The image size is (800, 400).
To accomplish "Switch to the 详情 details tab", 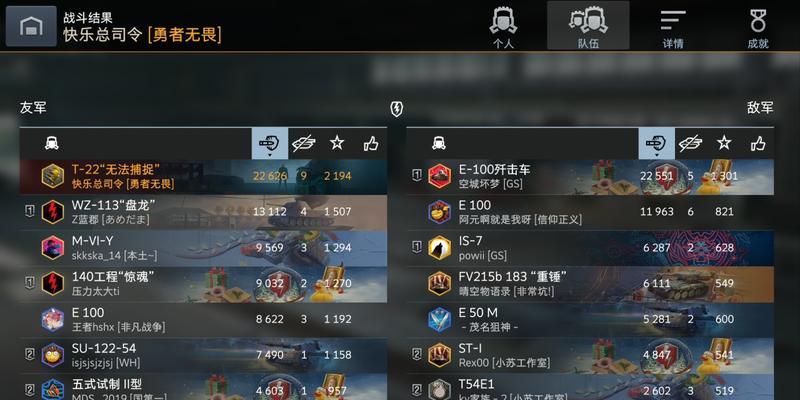I will point(673,26).
